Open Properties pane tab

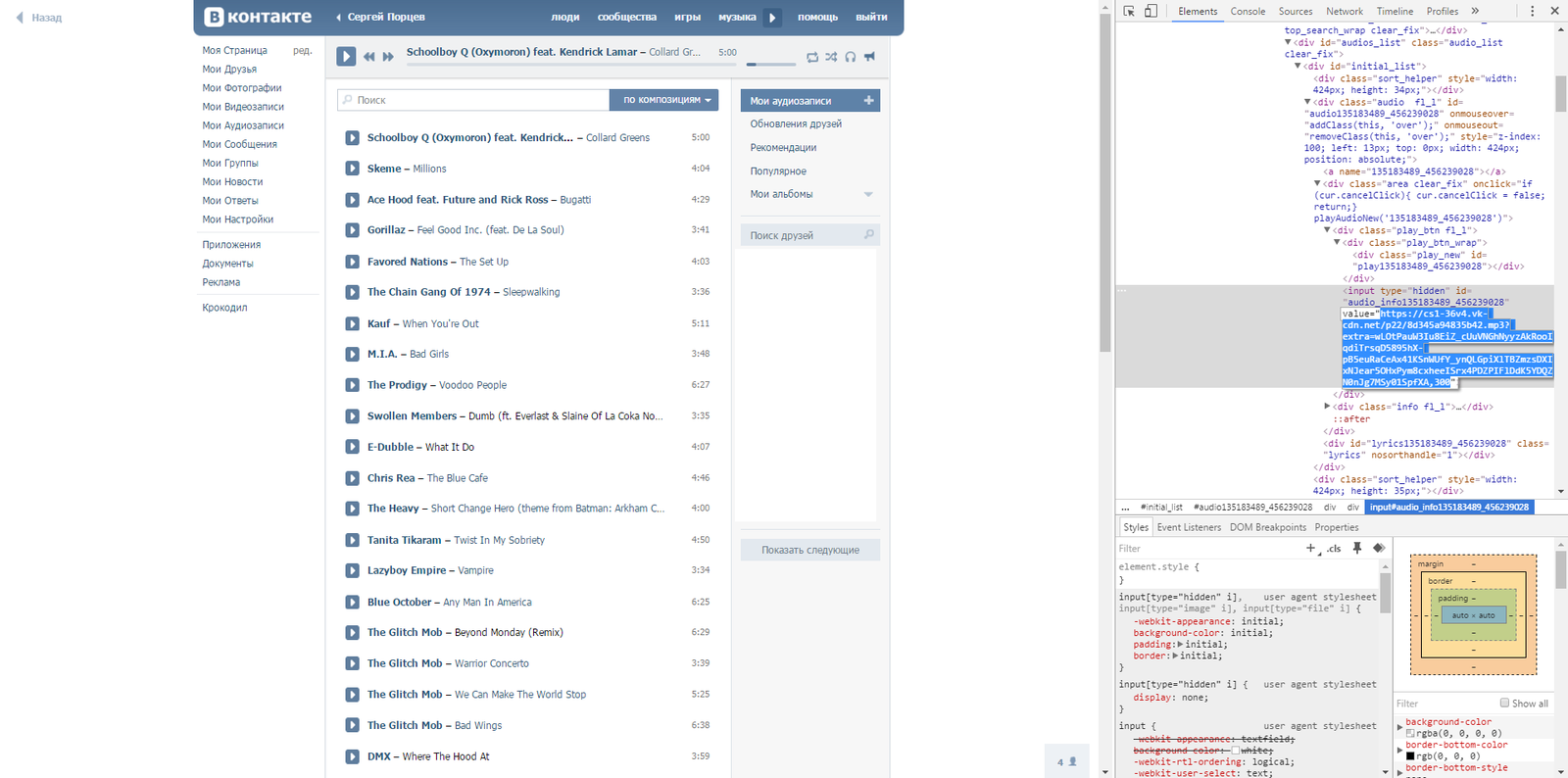pyautogui.click(x=1337, y=527)
